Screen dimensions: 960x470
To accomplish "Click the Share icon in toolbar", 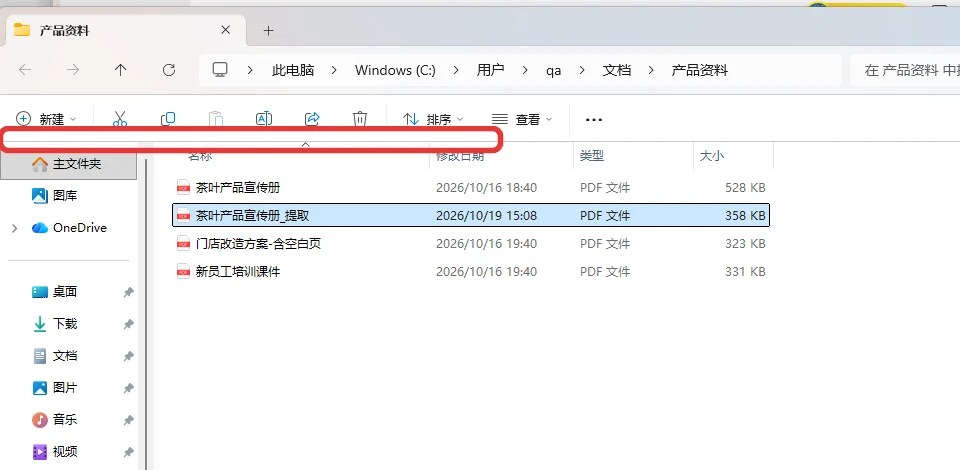I will click(312, 119).
